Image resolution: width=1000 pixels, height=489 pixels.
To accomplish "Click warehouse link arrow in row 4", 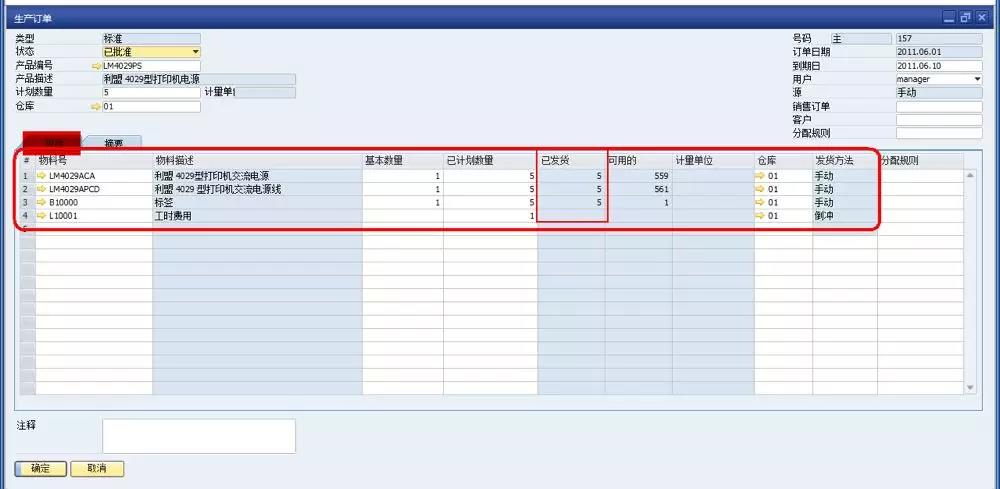I will 760,215.
